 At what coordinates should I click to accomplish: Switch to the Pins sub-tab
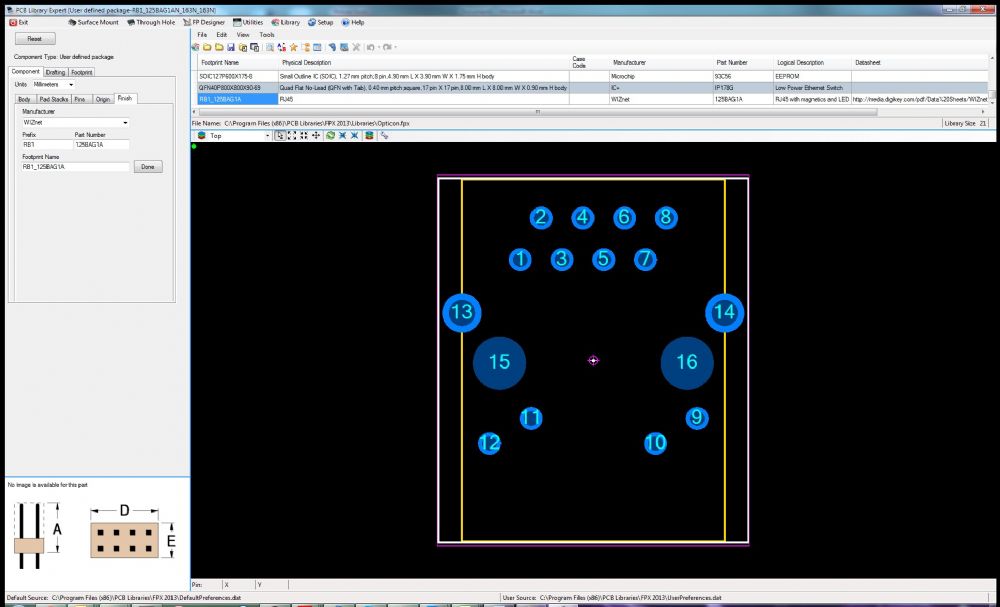(x=80, y=99)
